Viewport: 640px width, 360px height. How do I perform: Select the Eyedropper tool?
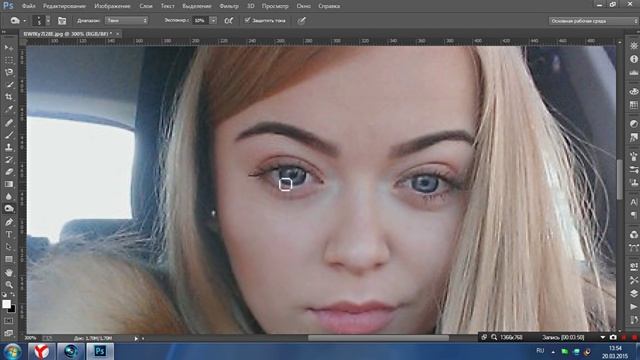coord(9,109)
